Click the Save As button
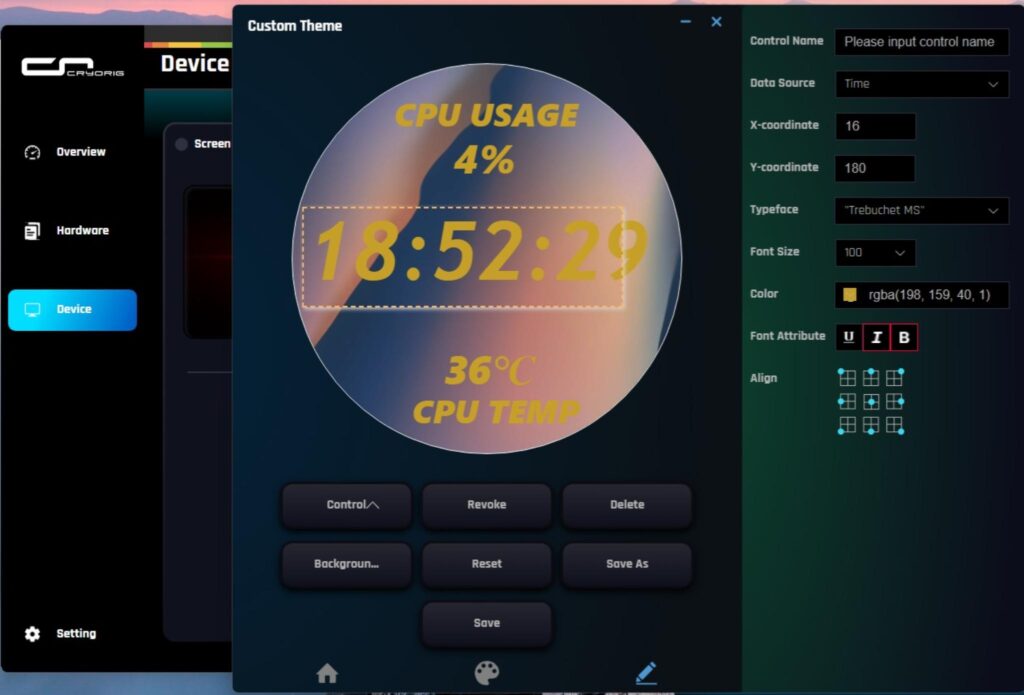The image size is (1024, 695). (x=627, y=564)
